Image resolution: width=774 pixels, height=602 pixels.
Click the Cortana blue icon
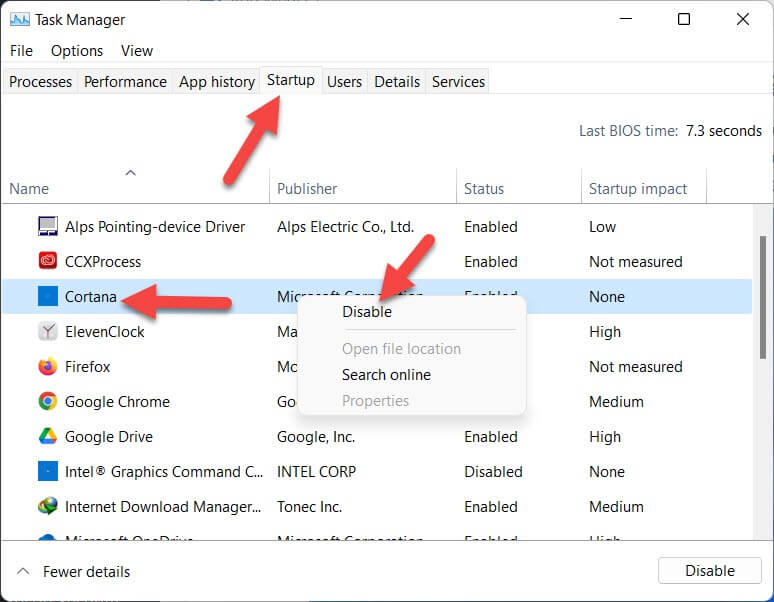tap(47, 297)
